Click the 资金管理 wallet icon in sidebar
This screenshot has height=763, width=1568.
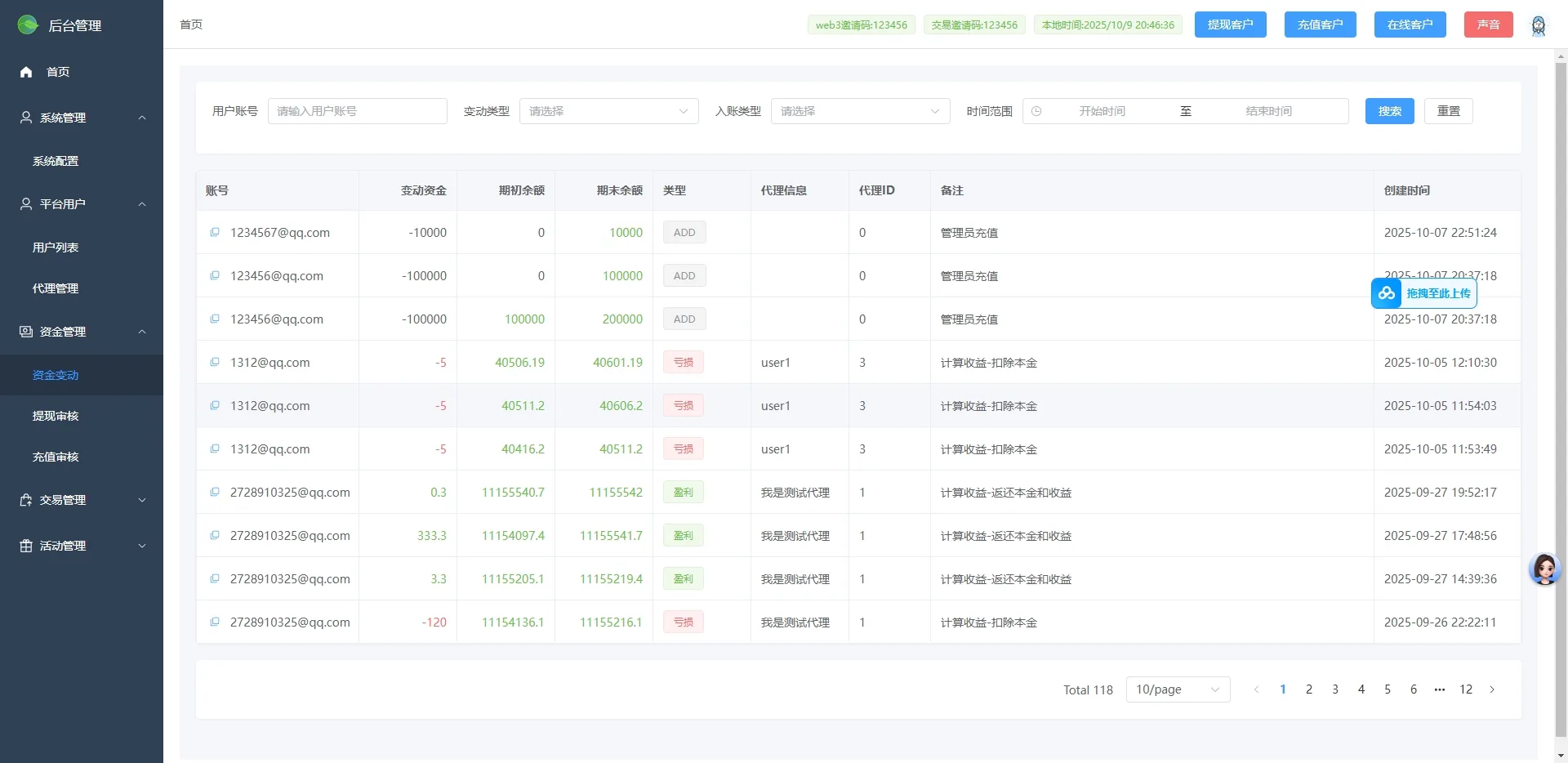pyautogui.click(x=24, y=331)
